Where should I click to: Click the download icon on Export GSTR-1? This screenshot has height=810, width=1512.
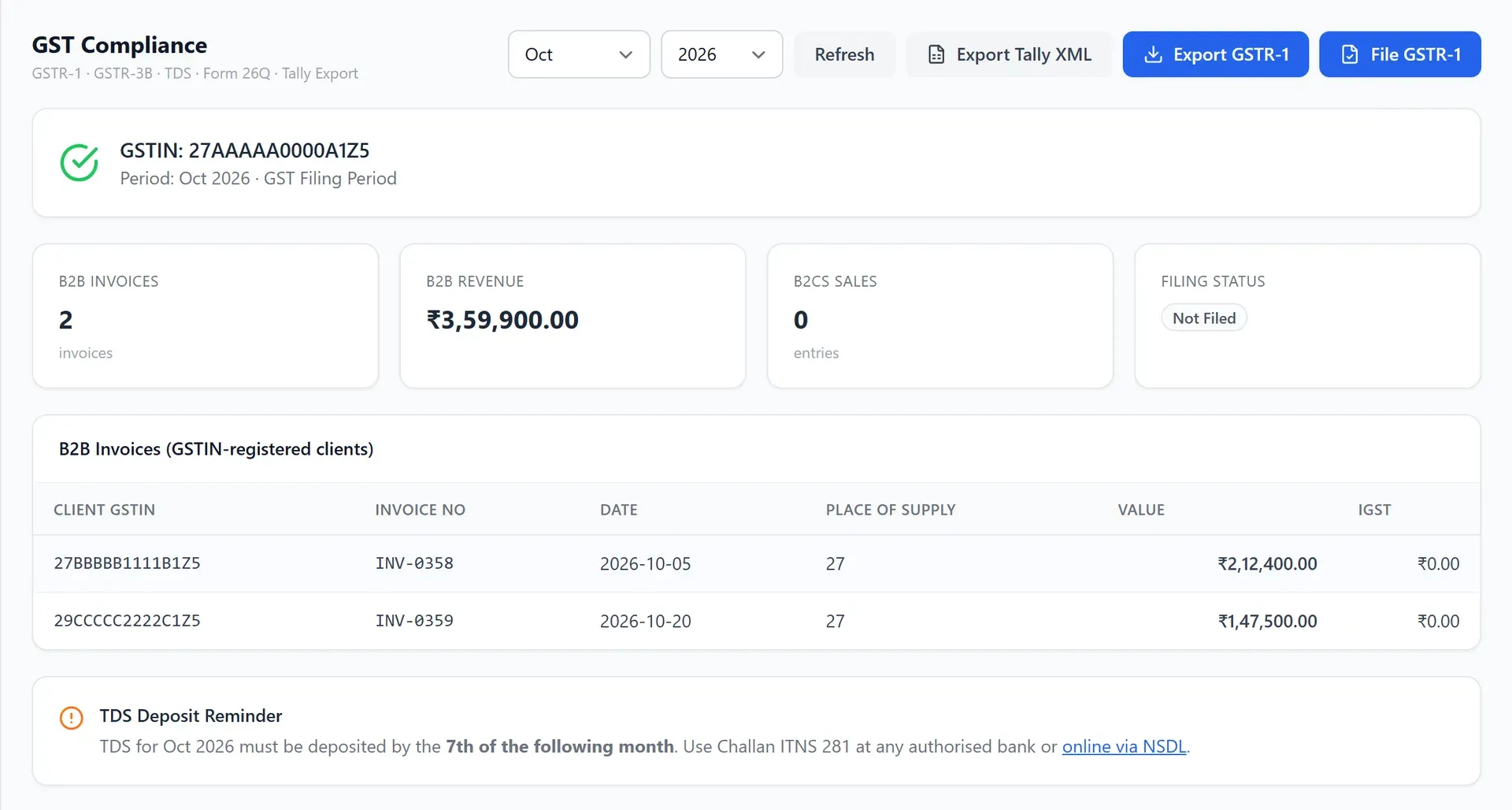(1153, 54)
